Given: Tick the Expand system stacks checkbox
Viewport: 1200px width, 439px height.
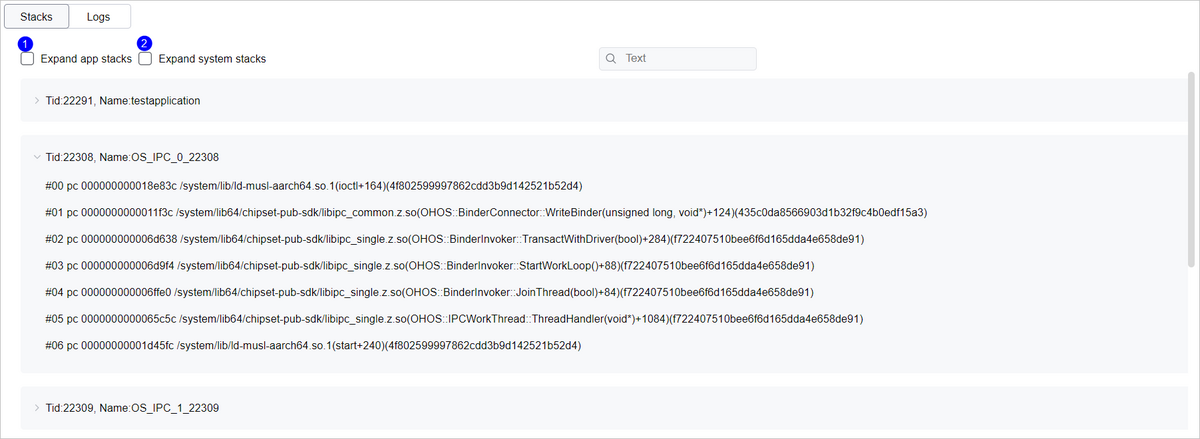Looking at the screenshot, I should (146, 59).
